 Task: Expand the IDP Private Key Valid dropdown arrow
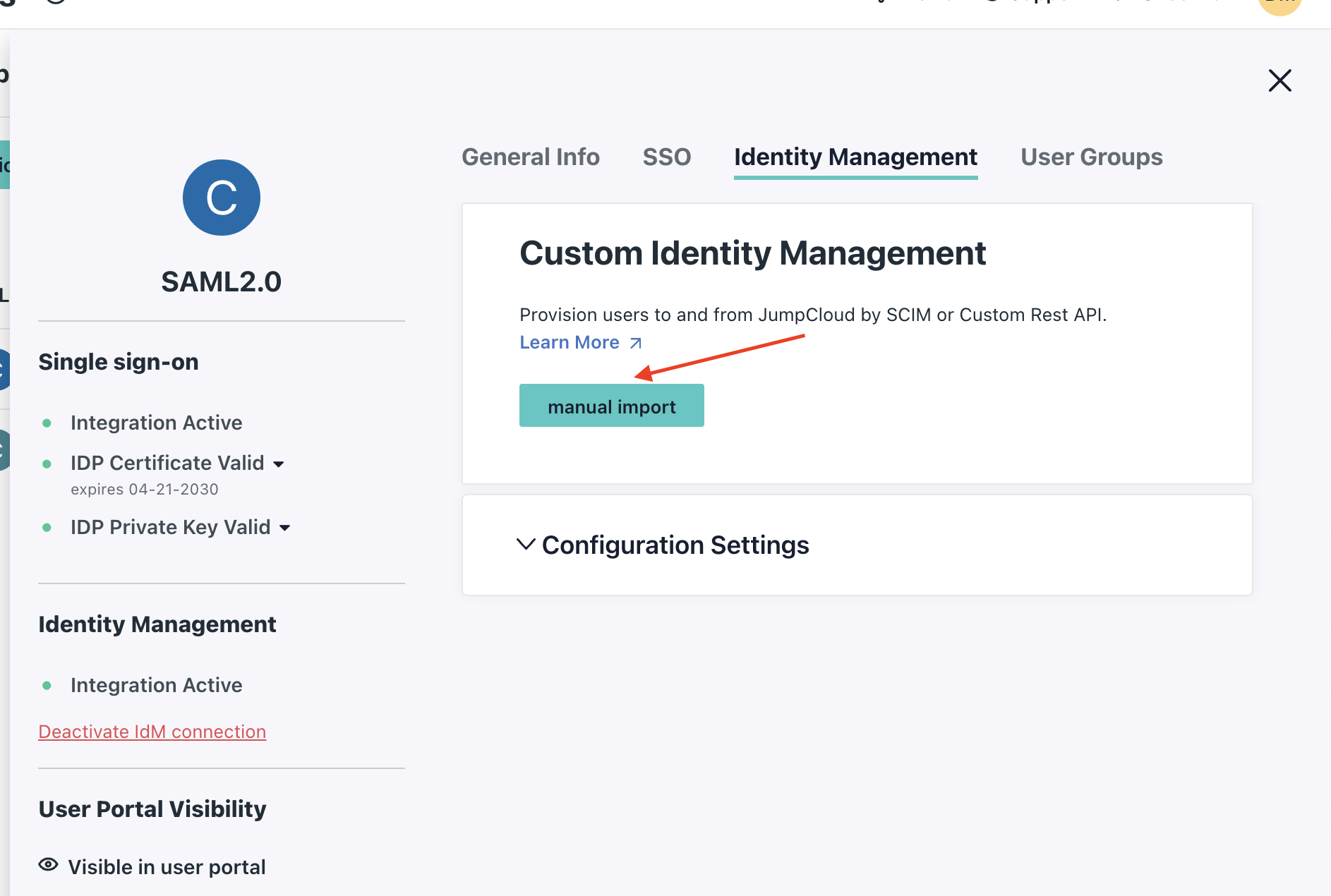[x=285, y=528]
